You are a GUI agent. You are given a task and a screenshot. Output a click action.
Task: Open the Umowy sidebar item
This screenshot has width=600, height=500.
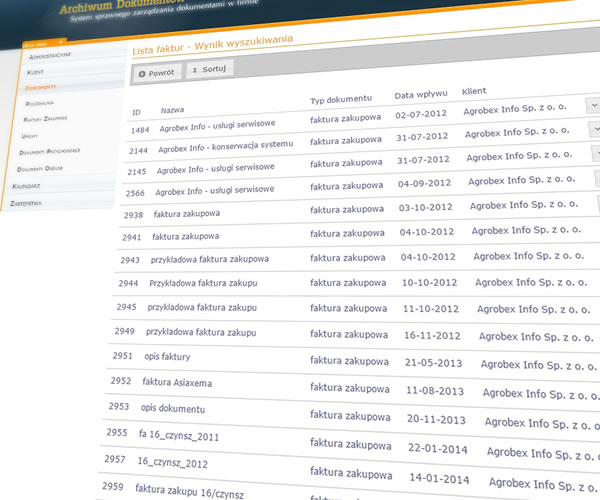(29, 136)
